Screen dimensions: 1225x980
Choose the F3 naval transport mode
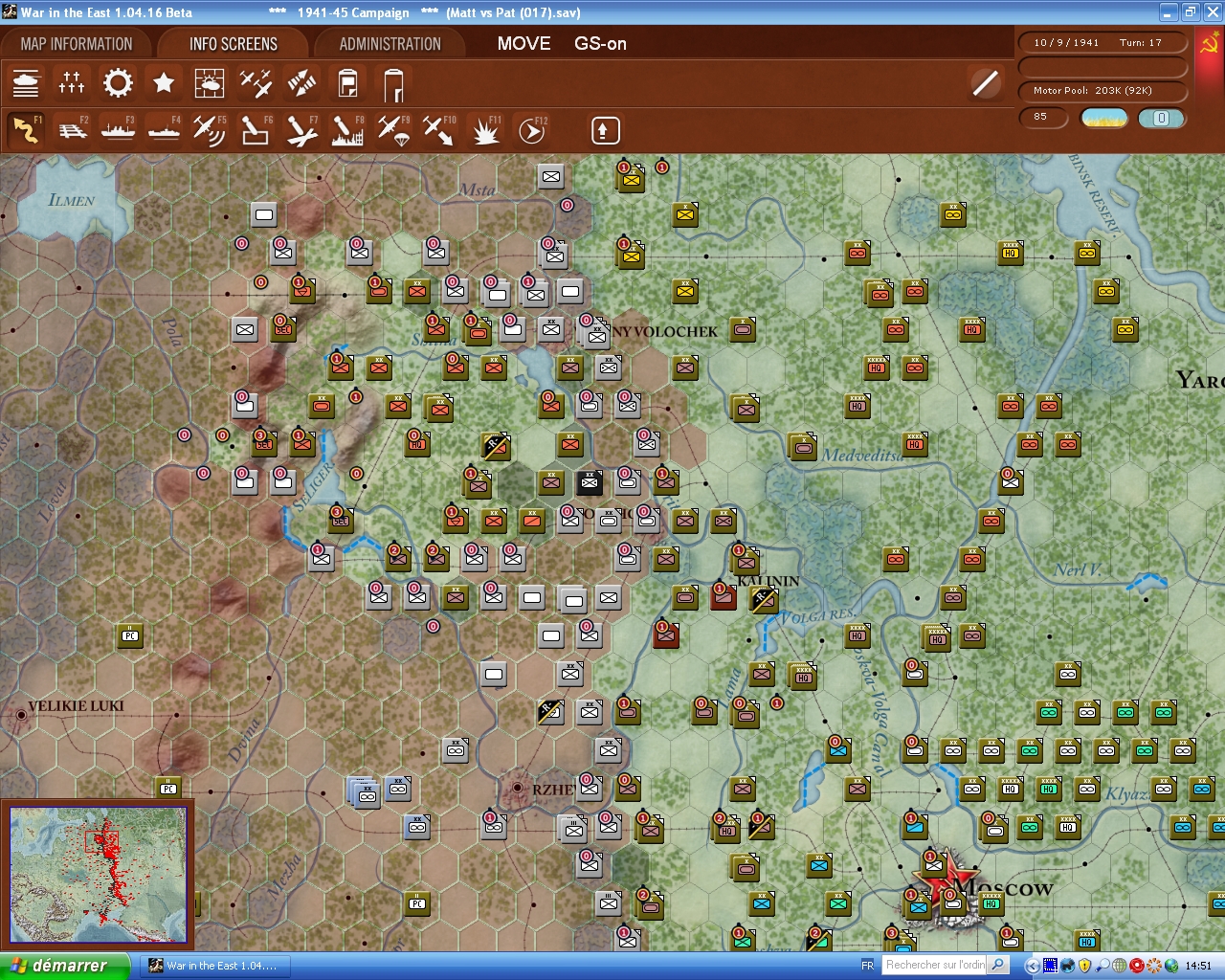click(x=119, y=129)
